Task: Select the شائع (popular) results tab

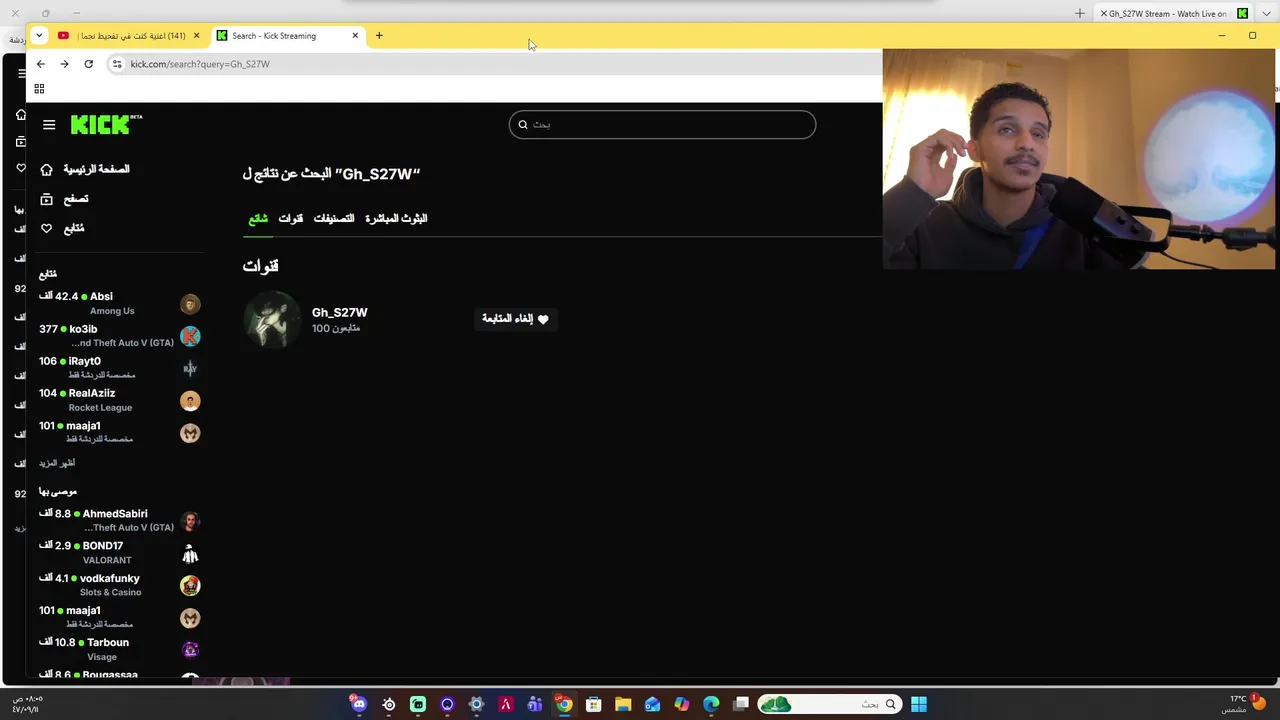Action: (x=258, y=218)
